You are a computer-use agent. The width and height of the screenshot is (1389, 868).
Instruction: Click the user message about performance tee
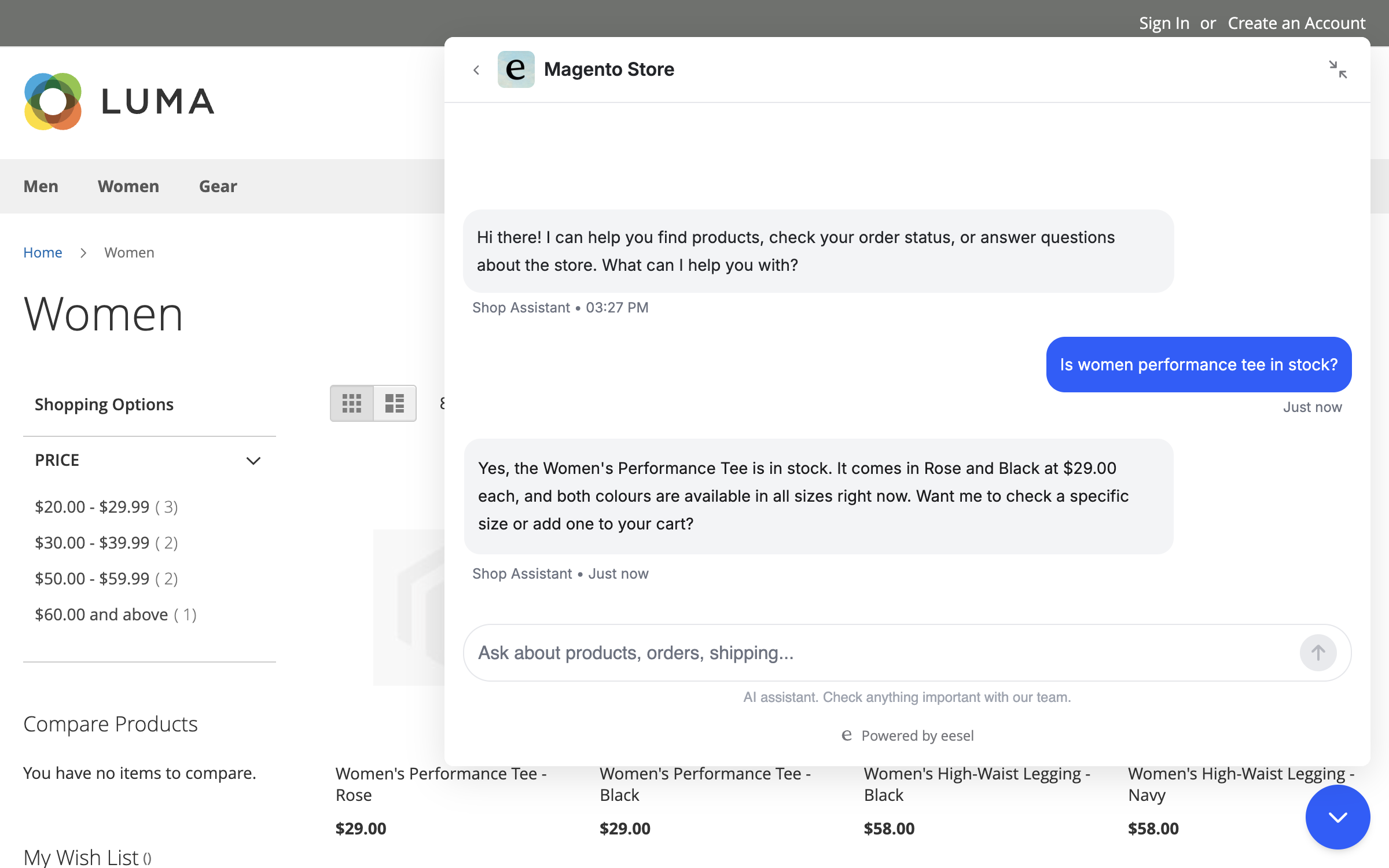pos(1199,365)
